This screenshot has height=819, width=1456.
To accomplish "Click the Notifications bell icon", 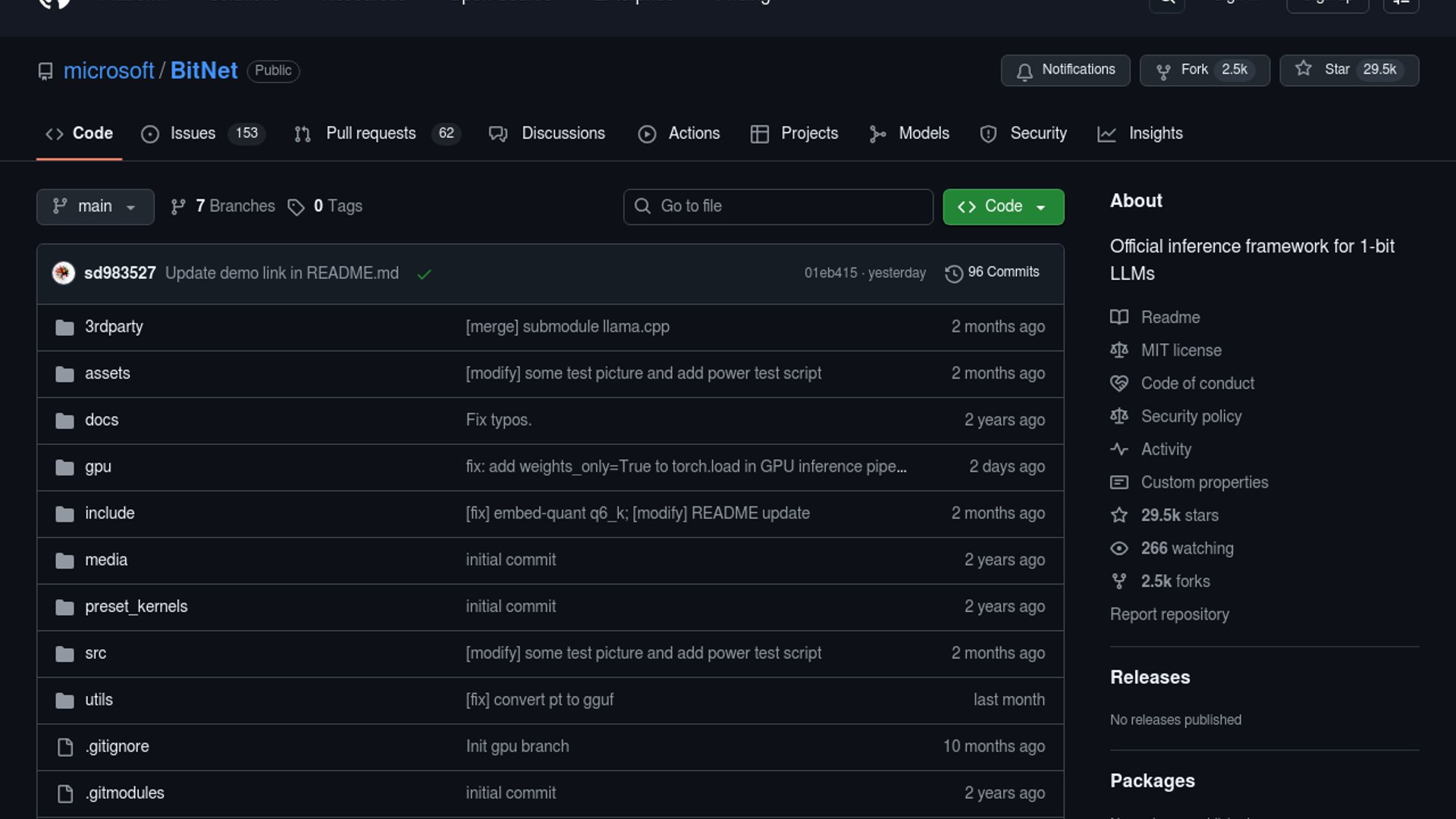I will pos(1025,71).
